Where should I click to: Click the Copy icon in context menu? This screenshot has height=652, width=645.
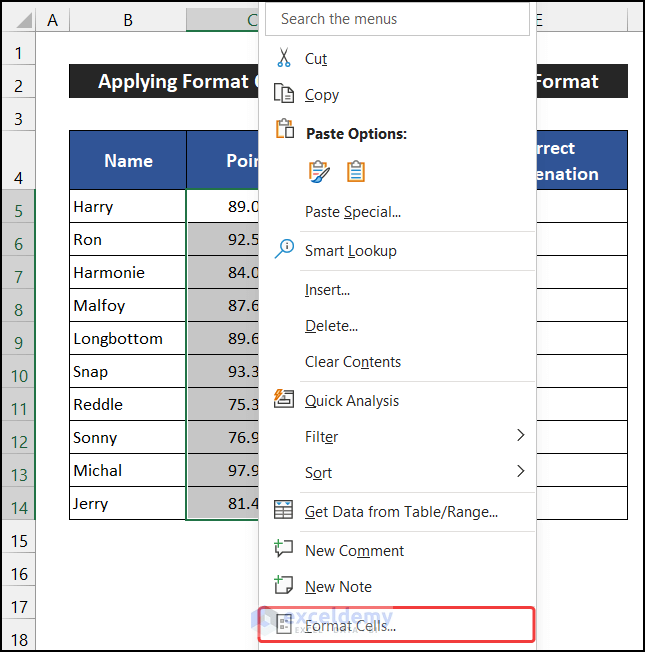click(285, 95)
